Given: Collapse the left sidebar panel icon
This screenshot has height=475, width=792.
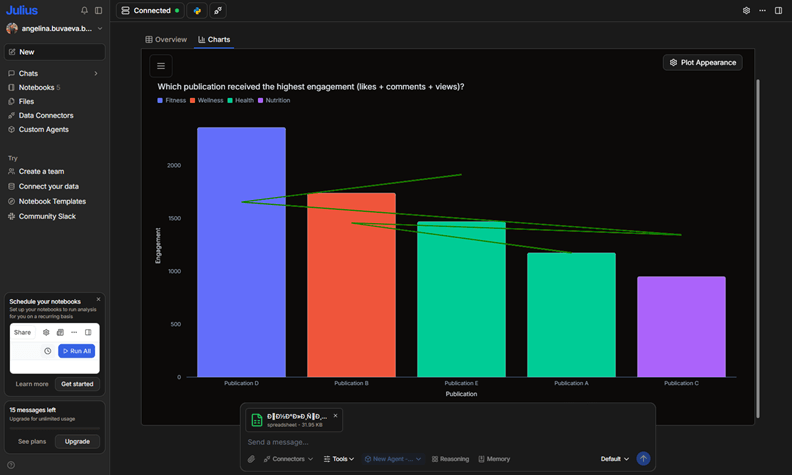Looking at the screenshot, I should point(98,11).
